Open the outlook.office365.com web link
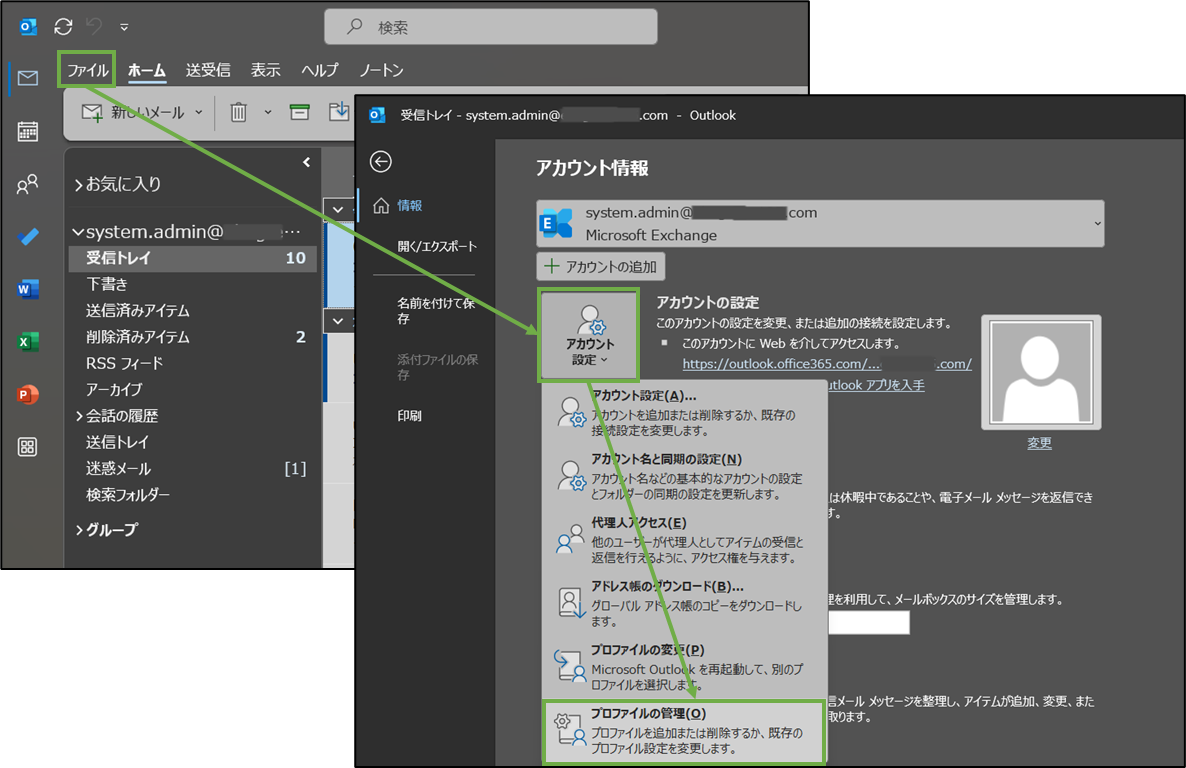Screen dimensions: 1186x768 tap(827, 364)
